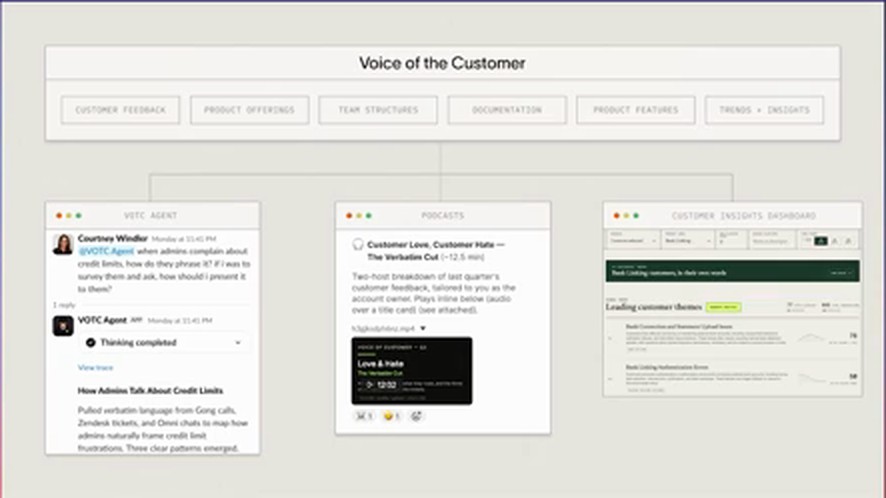
Task: Click heading How Admins Talk About Credit Limits
Action: tap(150, 391)
